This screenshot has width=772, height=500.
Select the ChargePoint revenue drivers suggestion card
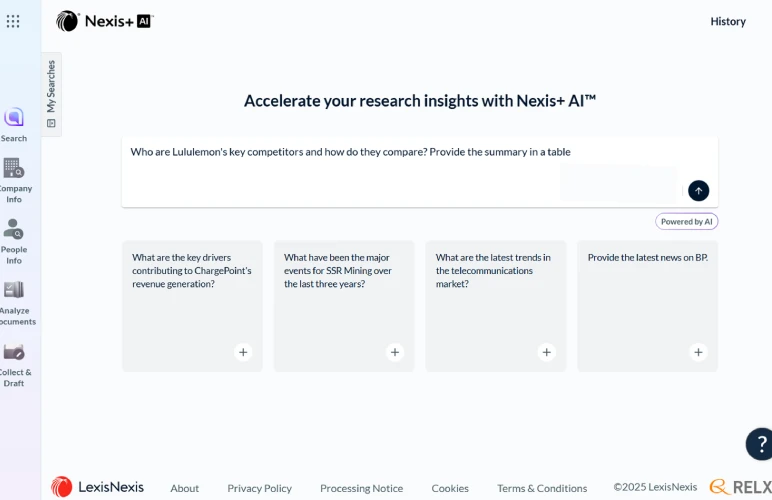coord(192,290)
